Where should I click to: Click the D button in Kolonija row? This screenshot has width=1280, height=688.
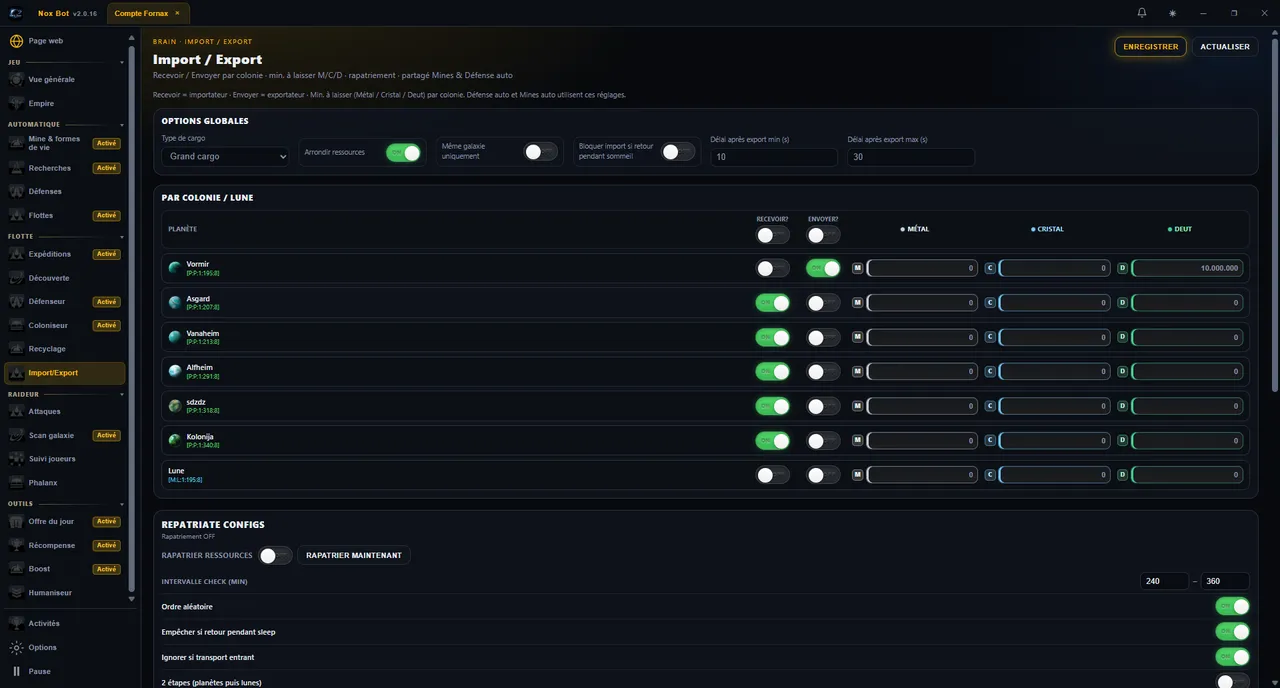tap(1122, 440)
